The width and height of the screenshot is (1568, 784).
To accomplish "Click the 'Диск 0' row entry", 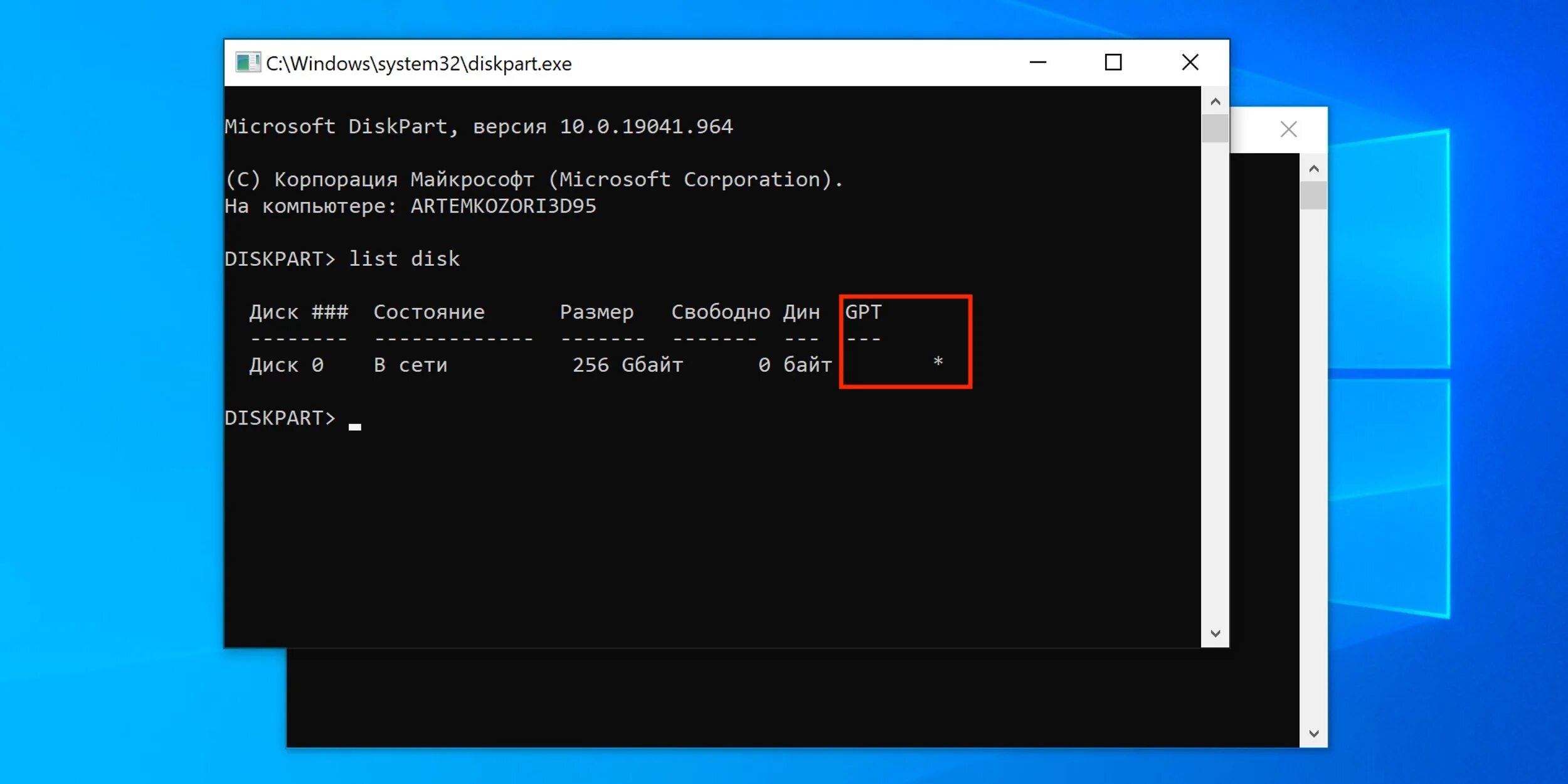I will [286, 365].
